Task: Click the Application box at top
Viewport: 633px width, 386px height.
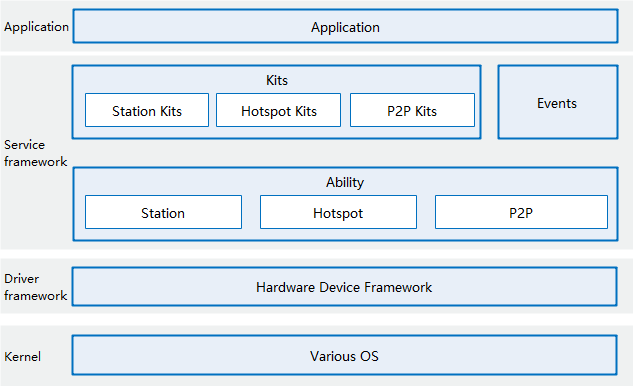Action: click(x=345, y=26)
